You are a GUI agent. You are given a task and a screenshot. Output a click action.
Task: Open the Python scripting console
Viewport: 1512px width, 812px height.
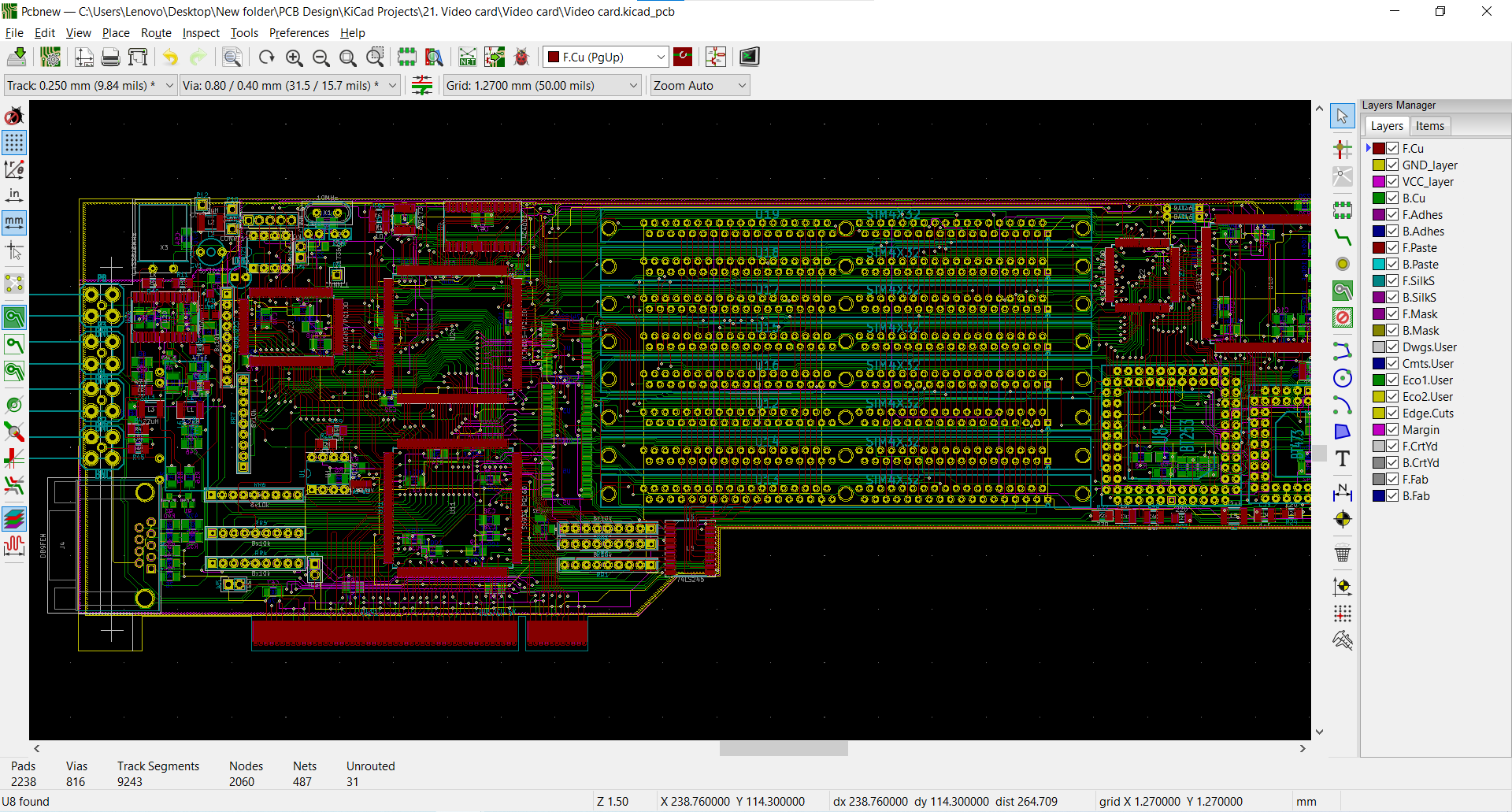point(749,57)
